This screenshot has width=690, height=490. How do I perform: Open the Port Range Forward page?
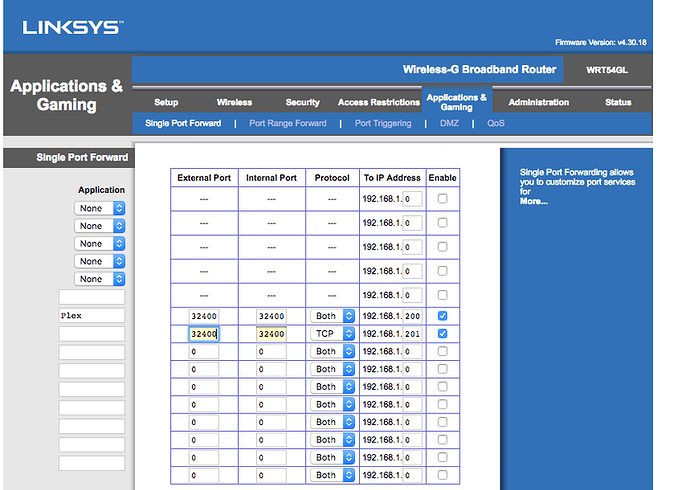pos(288,123)
